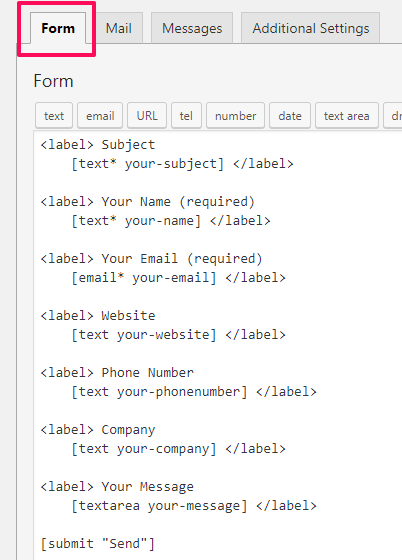Insert a text field tag
Viewport: 402px width, 560px height.
tap(54, 116)
